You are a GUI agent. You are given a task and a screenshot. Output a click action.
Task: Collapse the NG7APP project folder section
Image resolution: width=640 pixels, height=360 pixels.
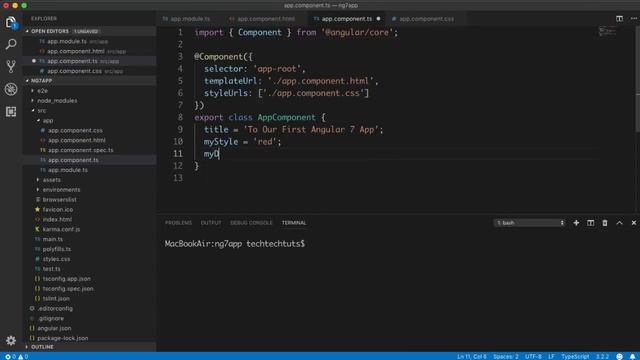pos(90,81)
